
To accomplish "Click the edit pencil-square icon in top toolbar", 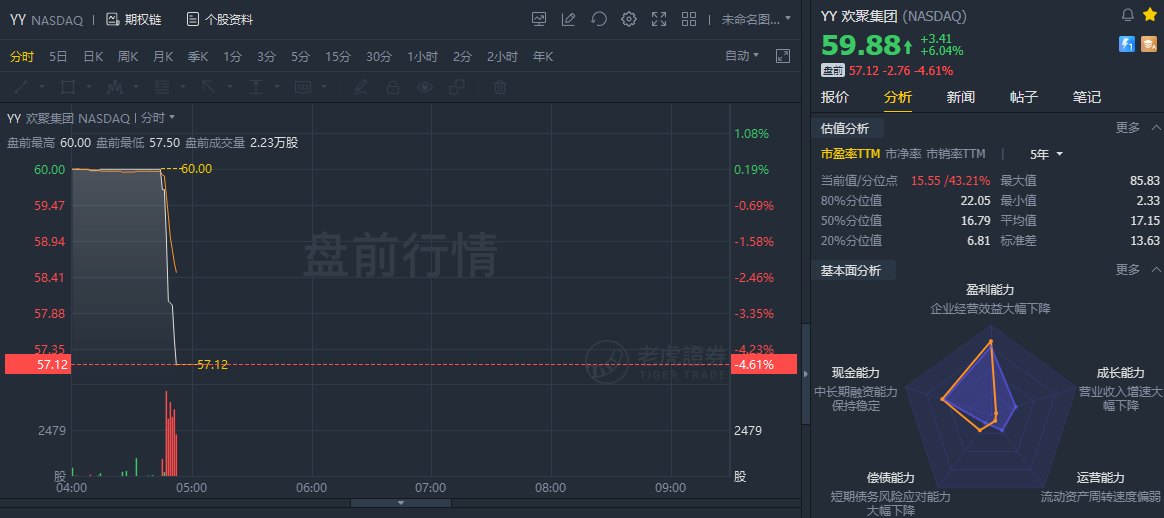I will (569, 19).
